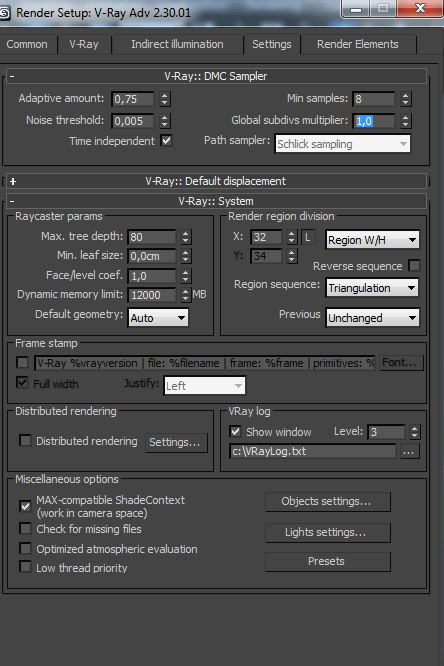444x666 pixels.
Task: Minimize the Render Setup window
Action: 356,8
